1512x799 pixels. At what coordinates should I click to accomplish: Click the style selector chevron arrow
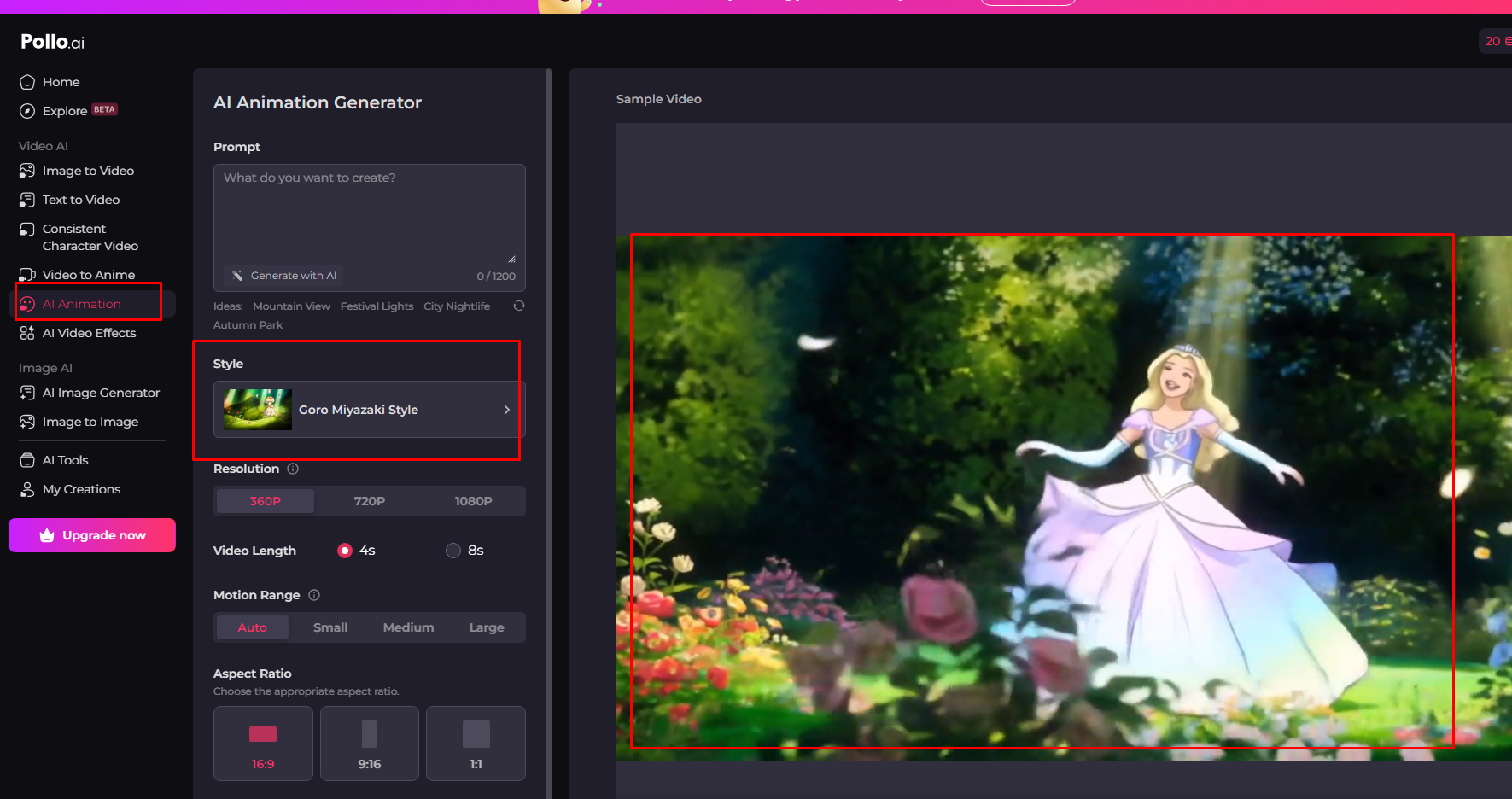507,410
